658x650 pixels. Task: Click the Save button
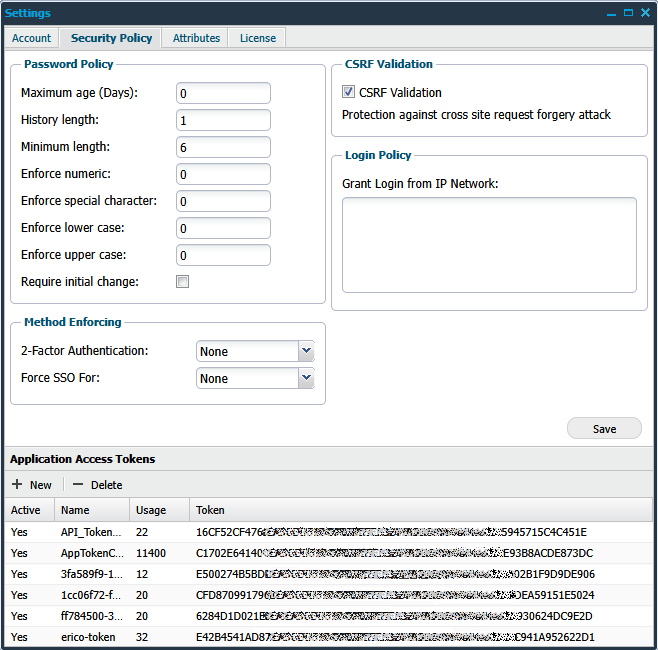click(604, 428)
